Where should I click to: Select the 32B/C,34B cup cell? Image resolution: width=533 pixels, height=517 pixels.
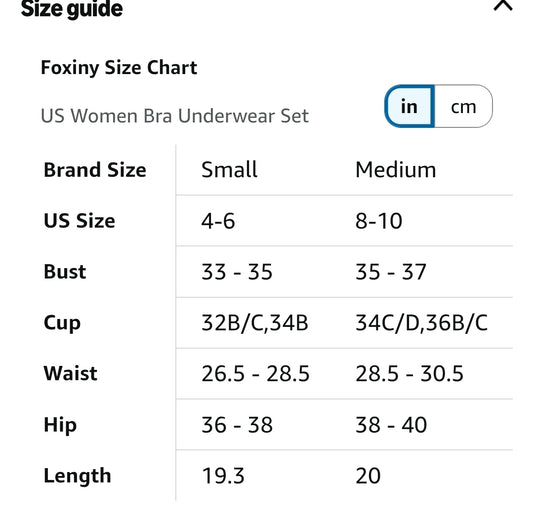255,323
